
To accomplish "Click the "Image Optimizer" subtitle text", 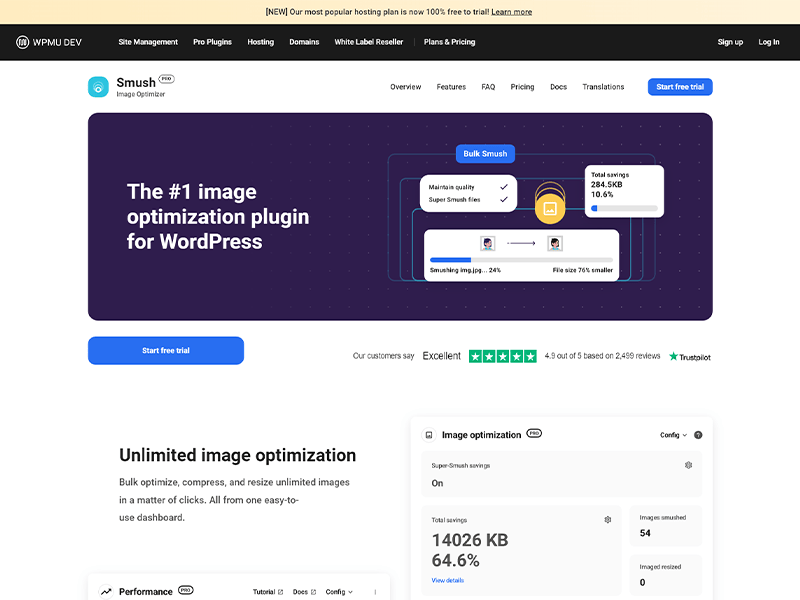I will click(140, 94).
